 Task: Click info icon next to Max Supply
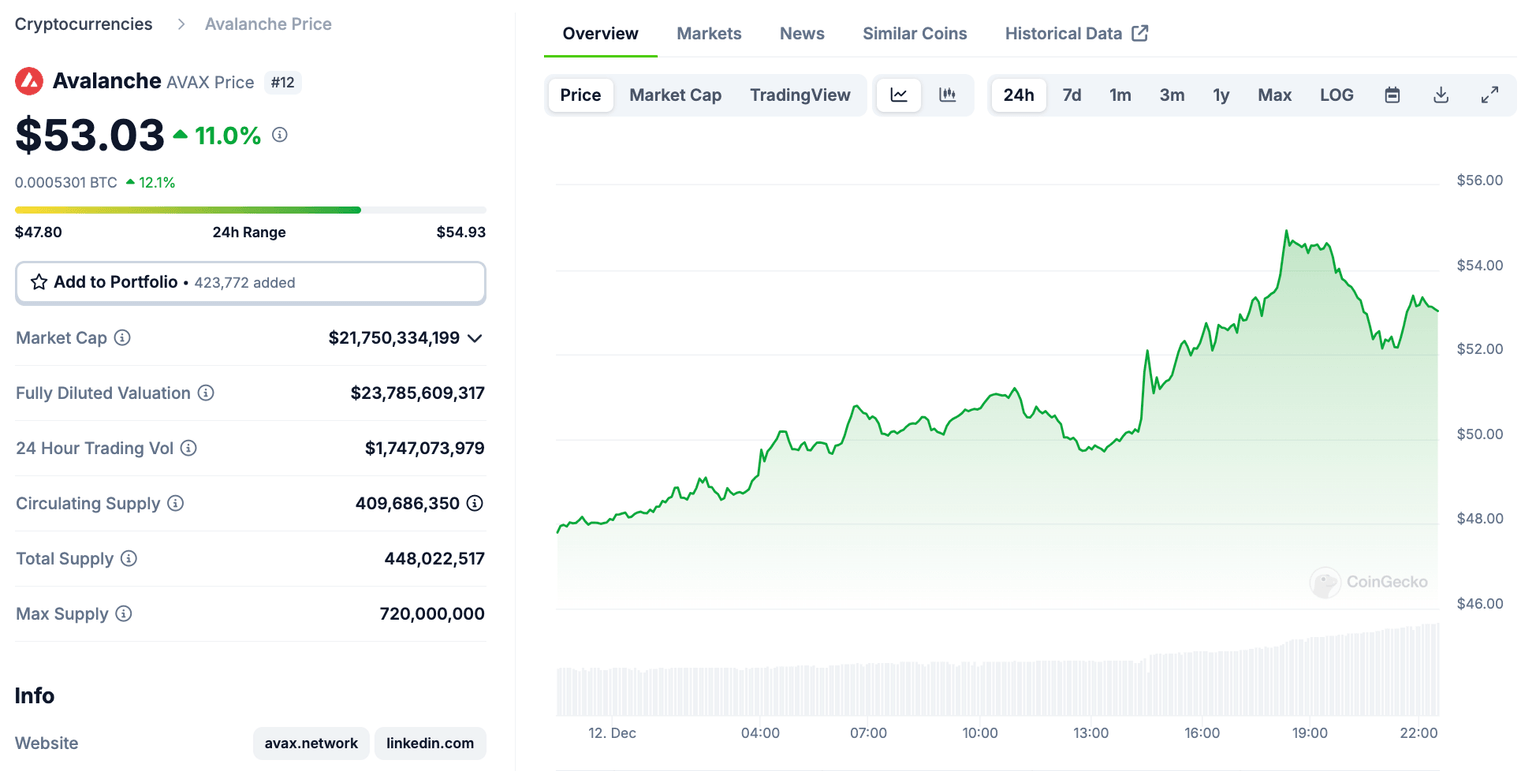click(x=123, y=614)
